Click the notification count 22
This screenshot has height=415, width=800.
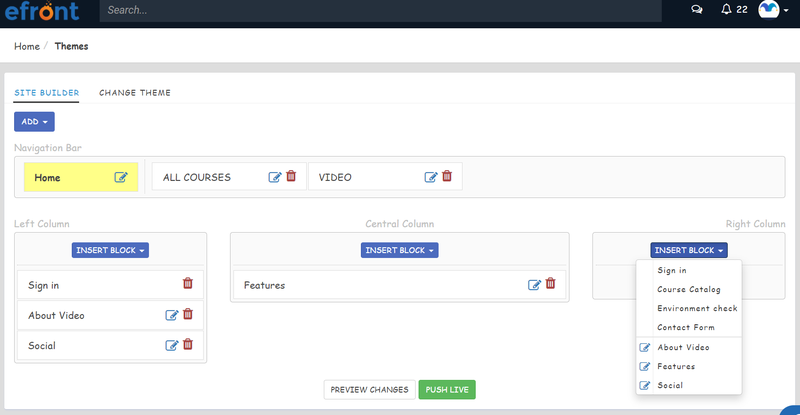742,10
